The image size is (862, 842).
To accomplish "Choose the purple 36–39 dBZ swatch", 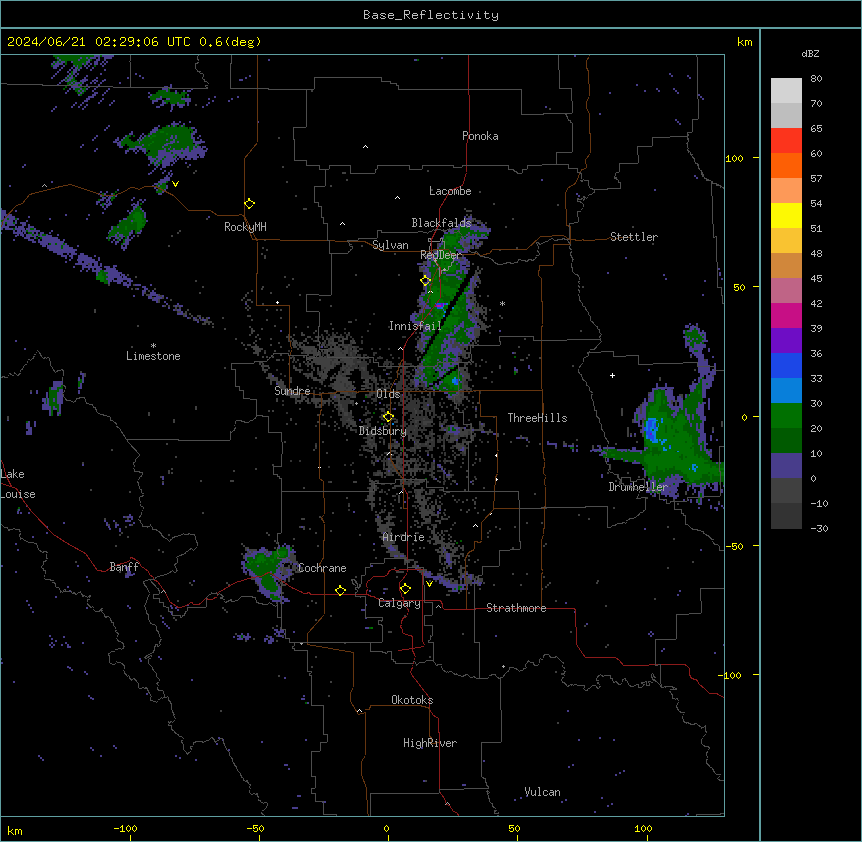I will (786, 341).
